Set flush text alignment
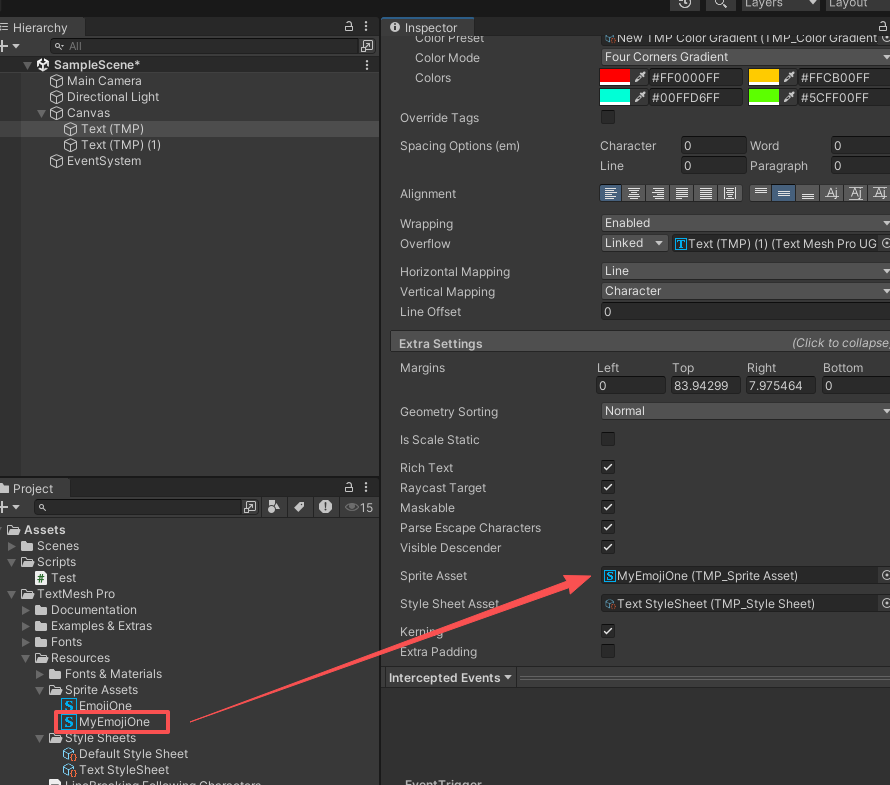Viewport: 890px width, 785px height. [706, 194]
